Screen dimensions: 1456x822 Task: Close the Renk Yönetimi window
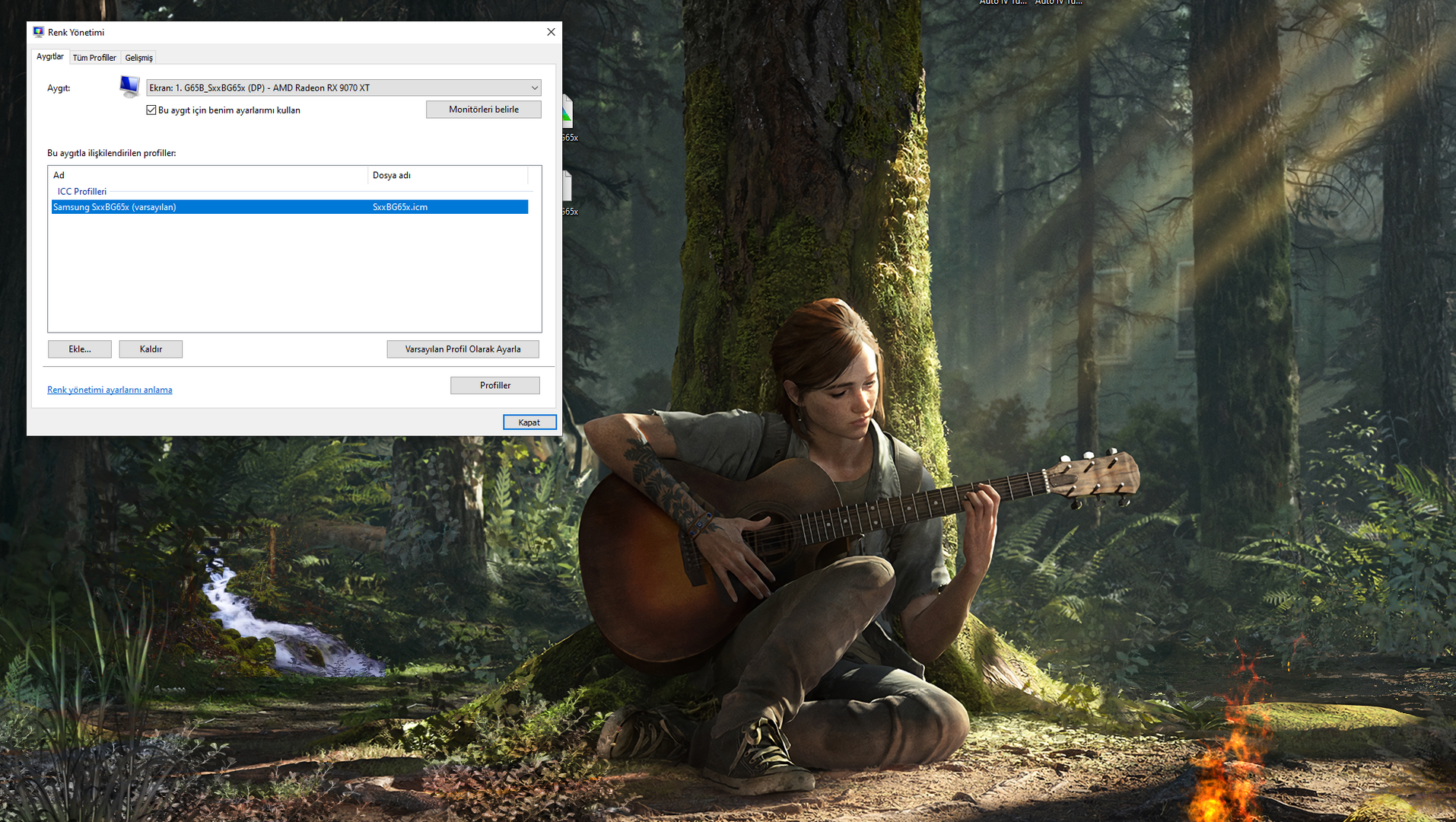(x=551, y=32)
